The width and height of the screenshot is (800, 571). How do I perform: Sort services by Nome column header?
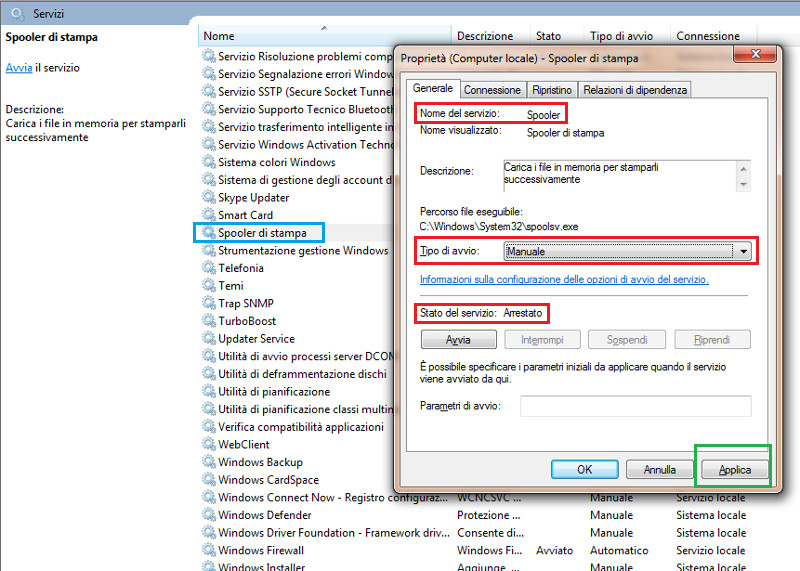coord(324,36)
